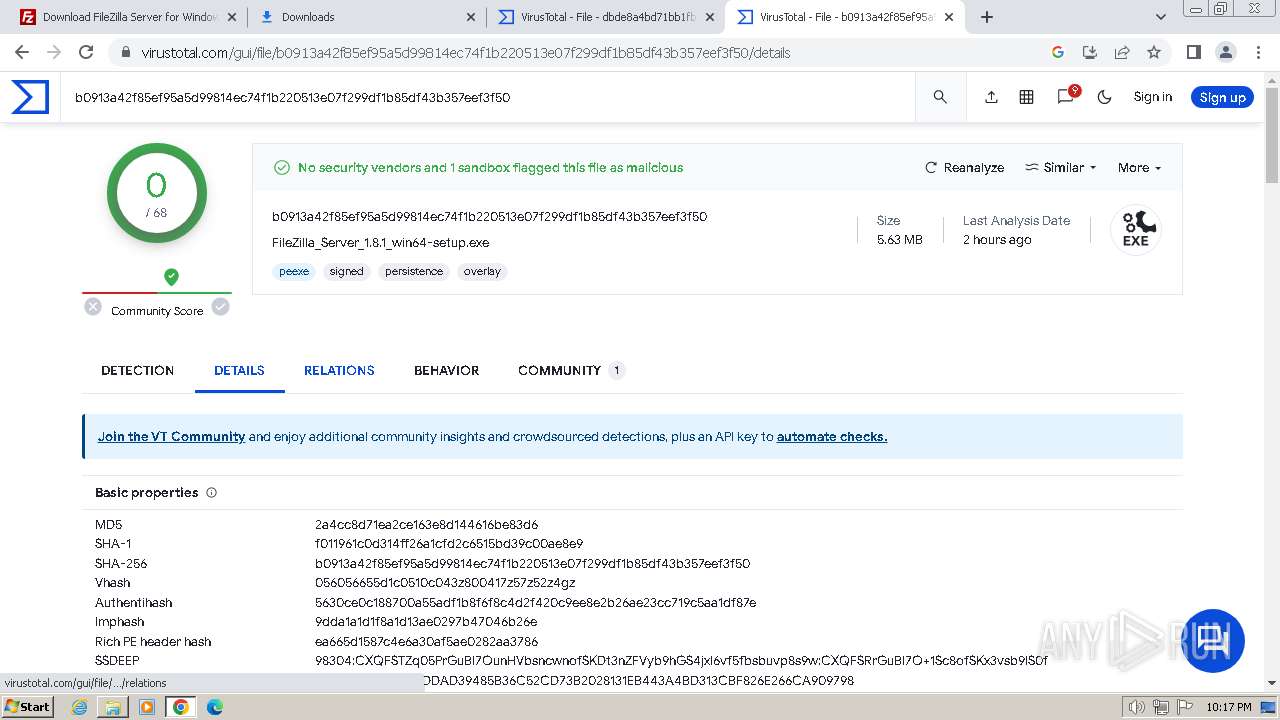Open the apps grid icon
The height and width of the screenshot is (720, 1280).
pyautogui.click(x=1026, y=97)
